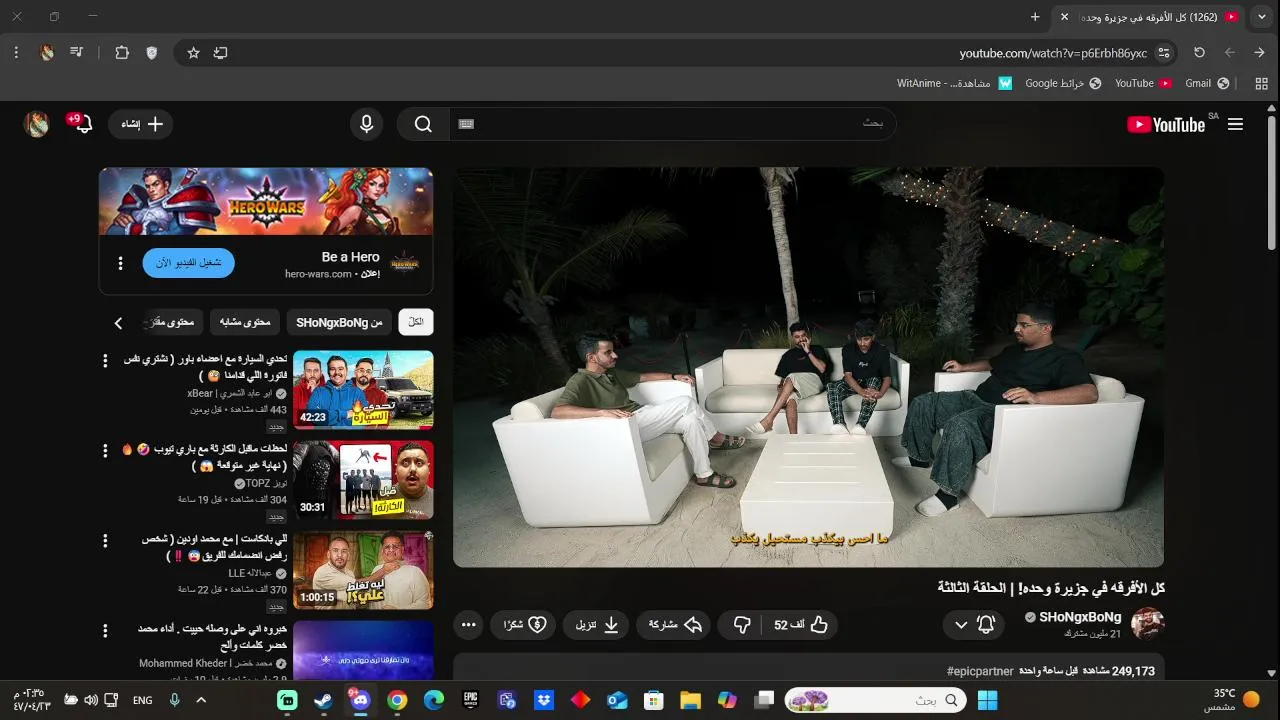Open the media control icon in toolbar
This screenshot has height=720, width=1280.
[x=77, y=53]
